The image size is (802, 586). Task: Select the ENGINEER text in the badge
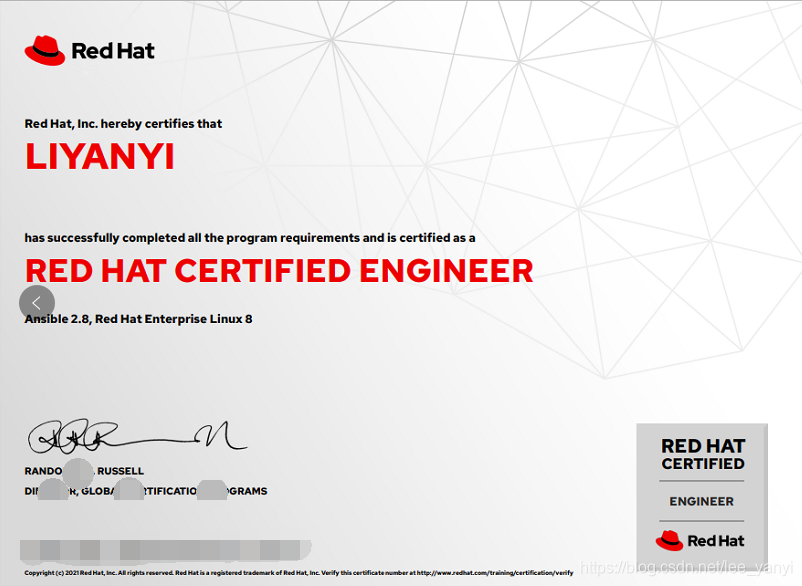[x=702, y=502]
